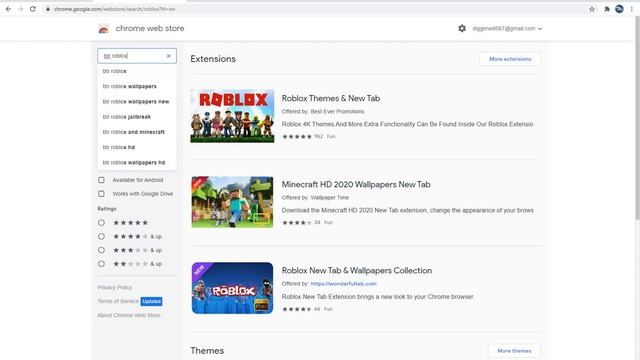Choose suggestion 'btr roblox jailbreak'

coord(137,117)
